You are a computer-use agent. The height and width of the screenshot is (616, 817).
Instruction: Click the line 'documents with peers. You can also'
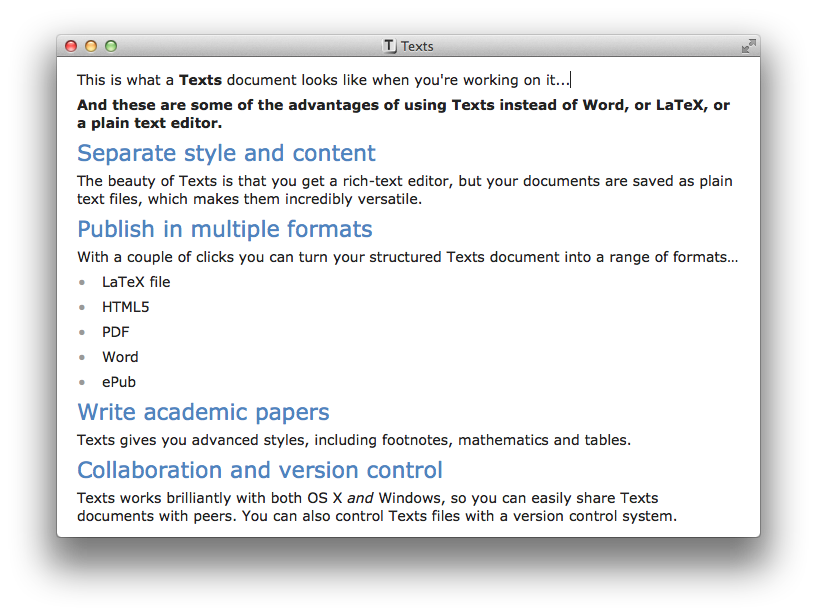[377, 516]
